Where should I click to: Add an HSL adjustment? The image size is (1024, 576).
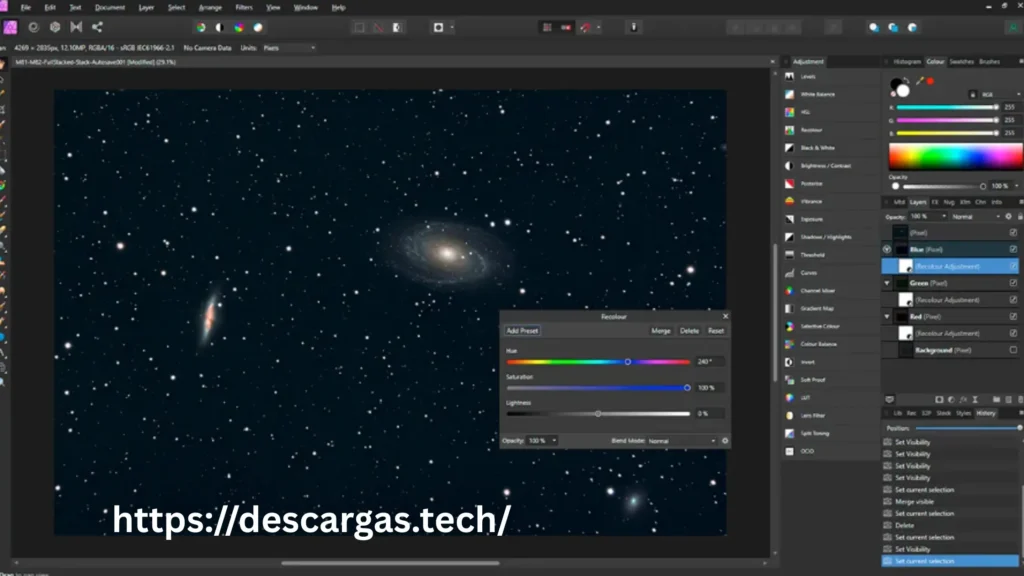[x=831, y=112]
